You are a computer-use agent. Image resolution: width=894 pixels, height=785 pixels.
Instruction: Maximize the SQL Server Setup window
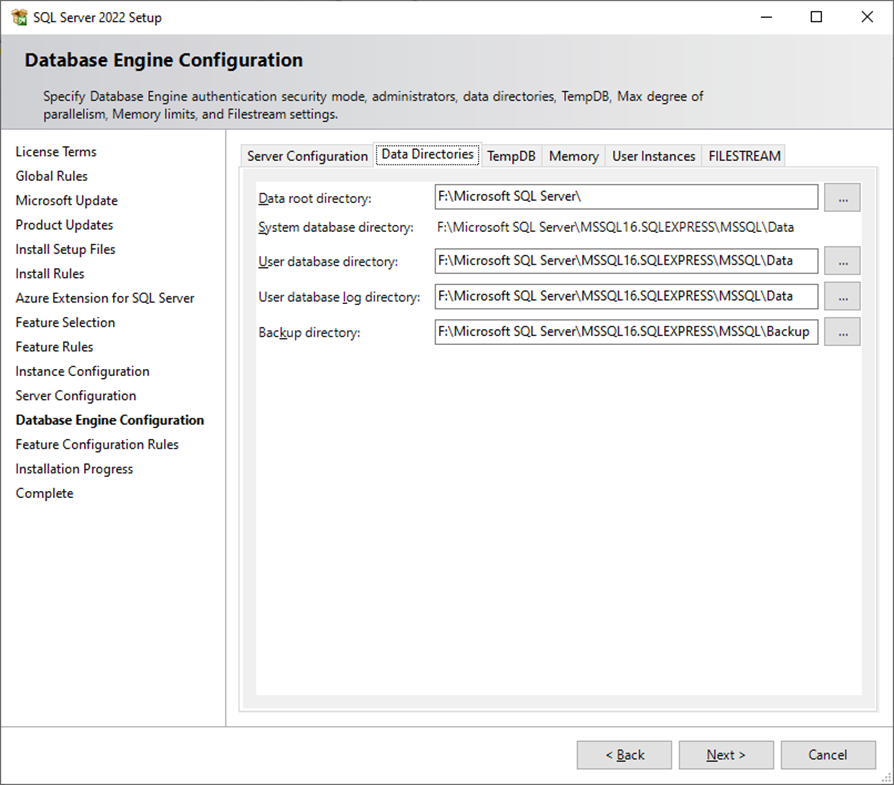[x=816, y=17]
